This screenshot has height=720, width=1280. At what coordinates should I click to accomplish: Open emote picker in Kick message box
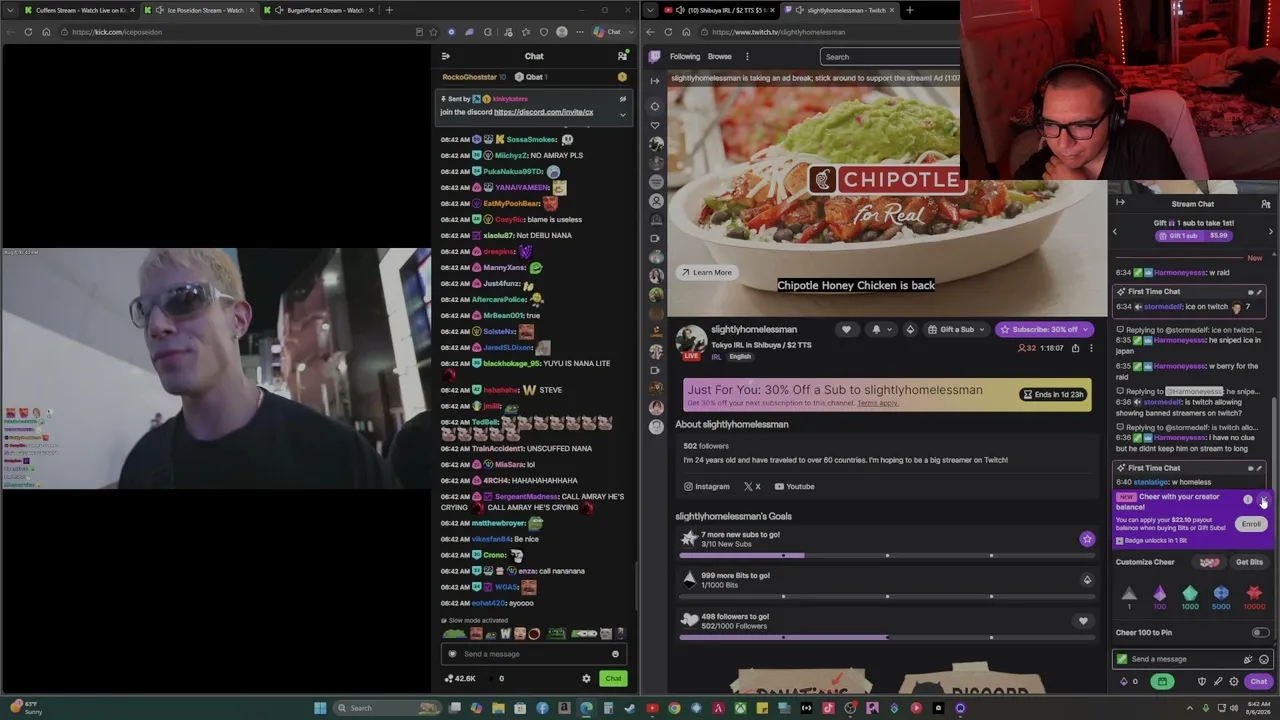coord(615,654)
